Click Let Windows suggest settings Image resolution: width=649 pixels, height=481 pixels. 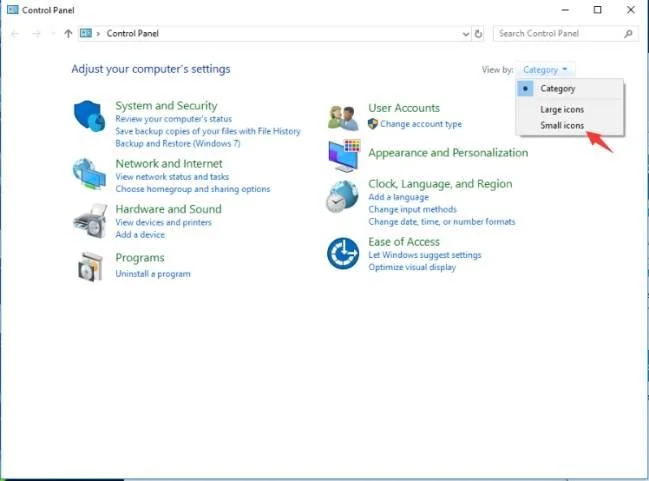click(425, 255)
